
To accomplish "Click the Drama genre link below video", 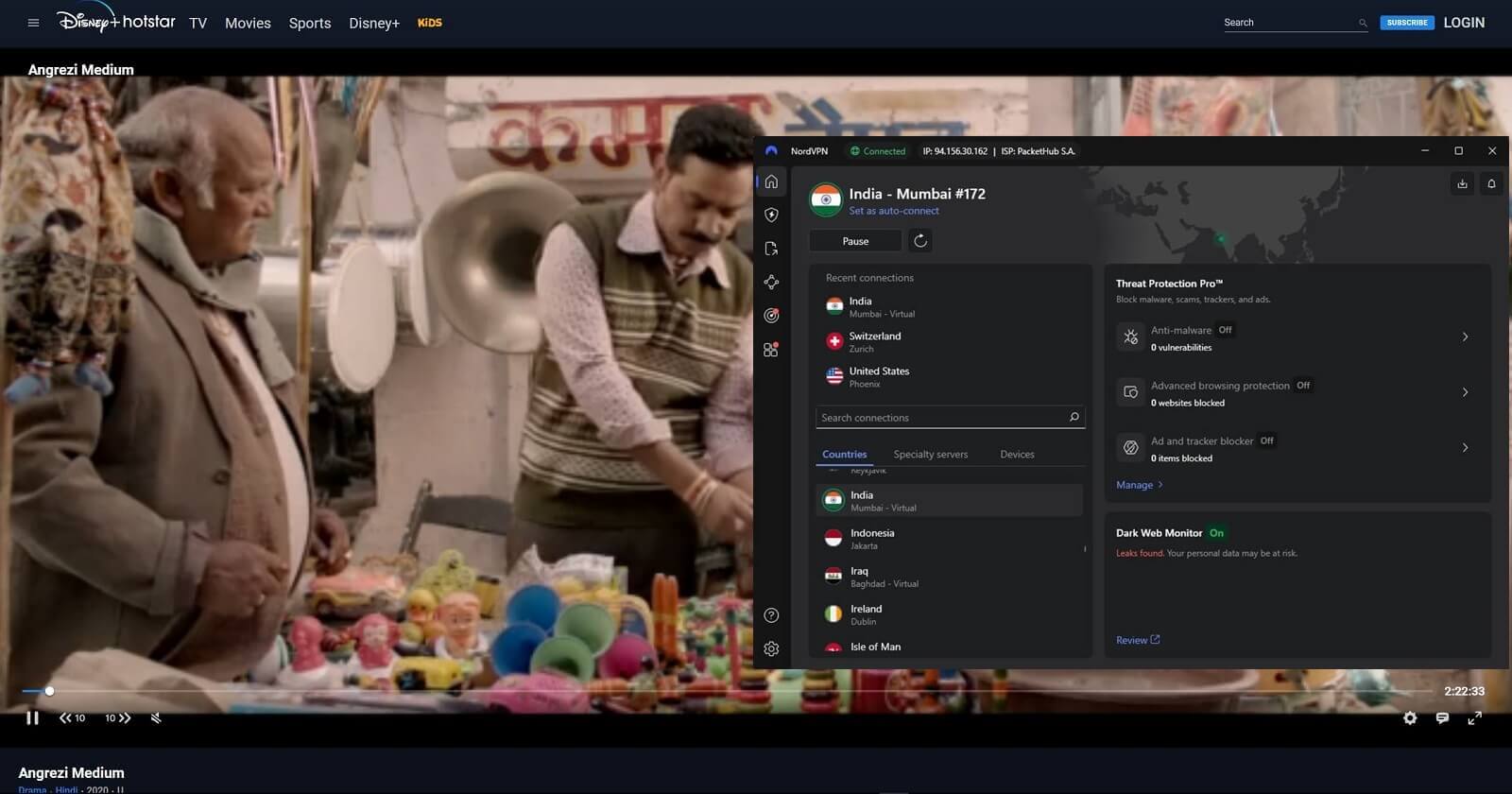I will [x=32, y=789].
